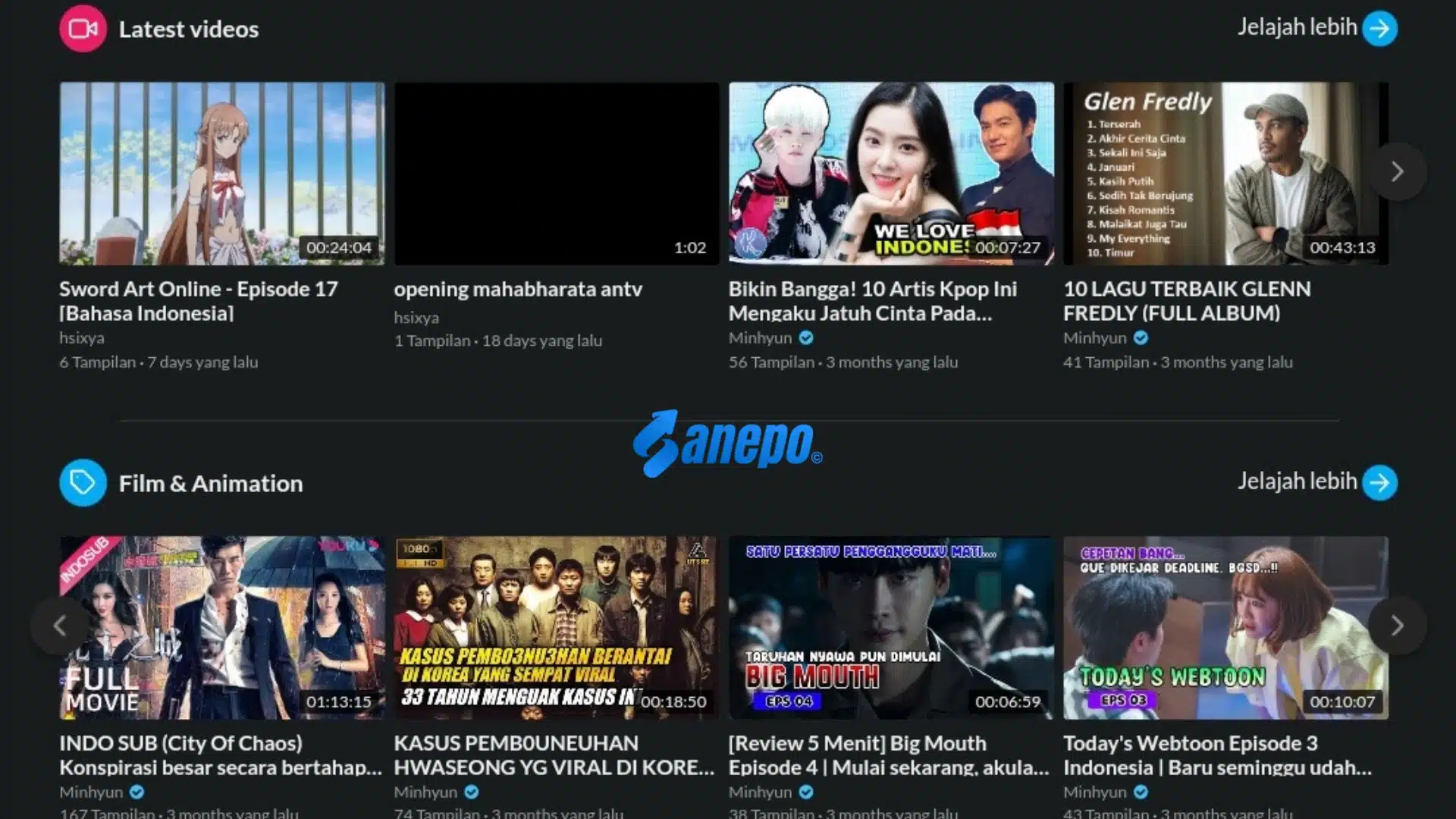Open the Glen Fredly album thumbnail
The image size is (1456, 819).
[x=1225, y=174]
